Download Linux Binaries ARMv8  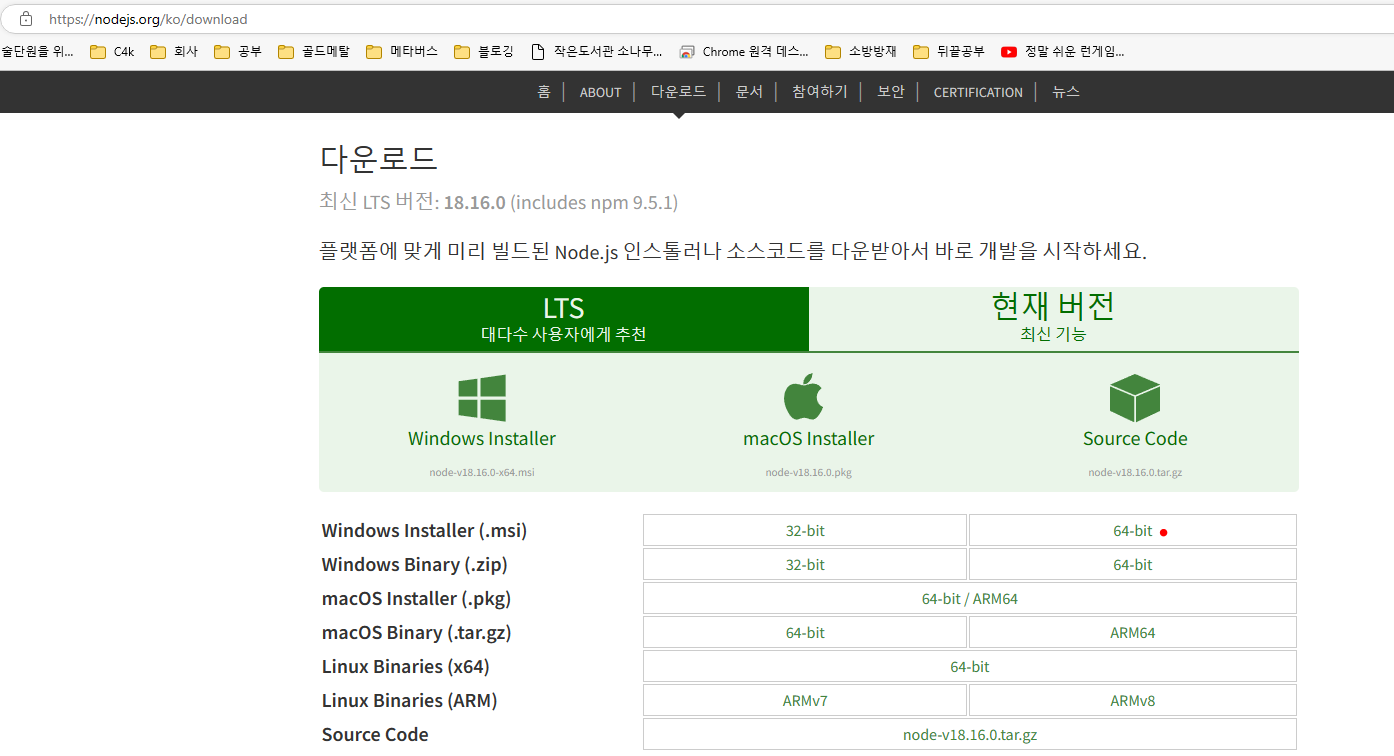(x=1133, y=701)
